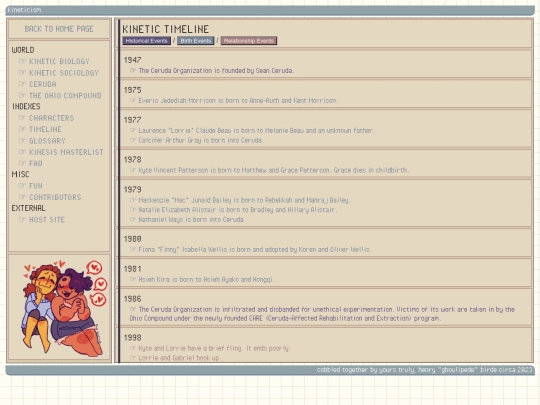The width and height of the screenshot is (540, 405).
Task: Visit The Ohio Compound page
Action: point(65,95)
